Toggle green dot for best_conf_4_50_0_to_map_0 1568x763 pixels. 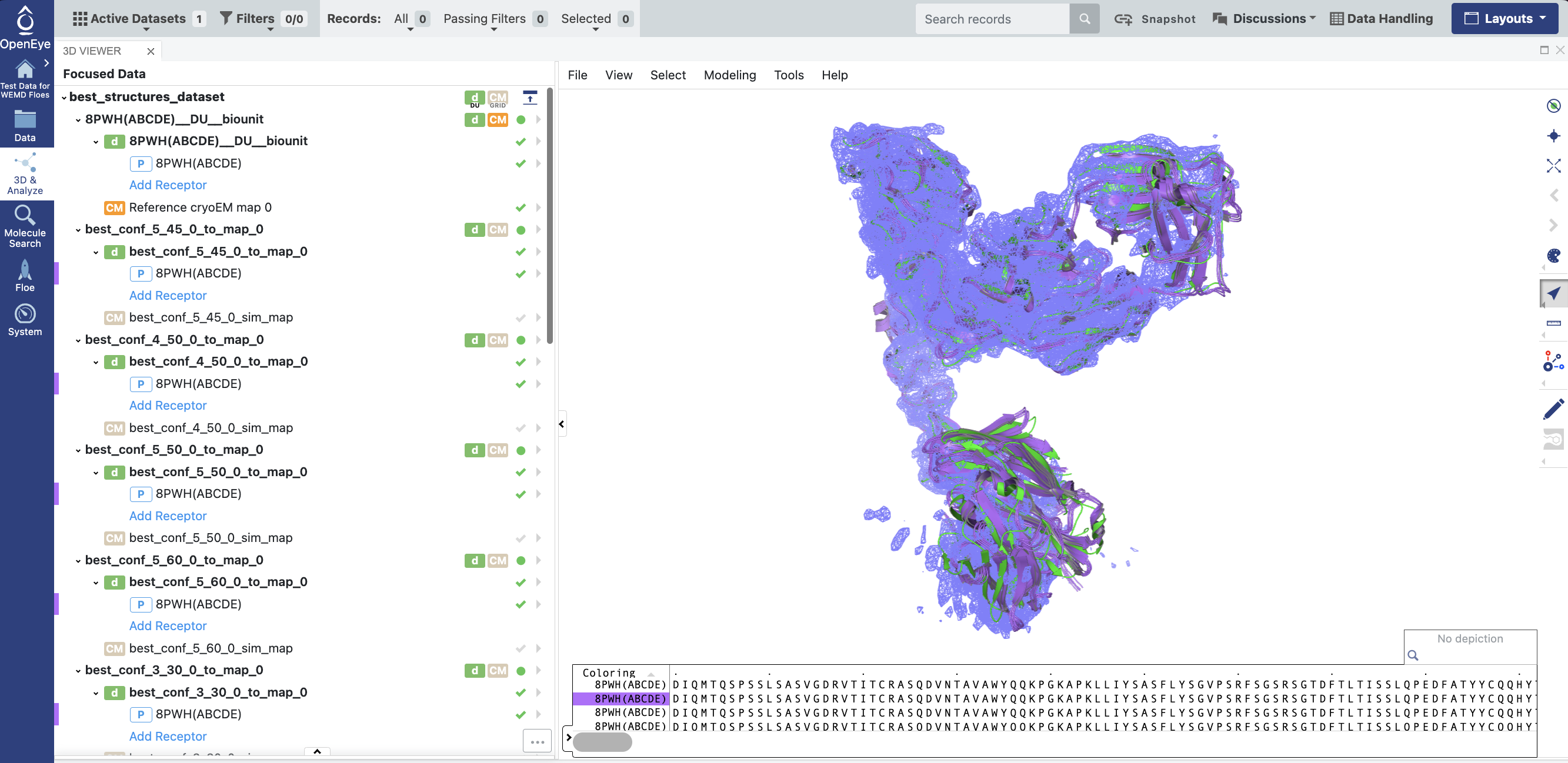(x=521, y=340)
